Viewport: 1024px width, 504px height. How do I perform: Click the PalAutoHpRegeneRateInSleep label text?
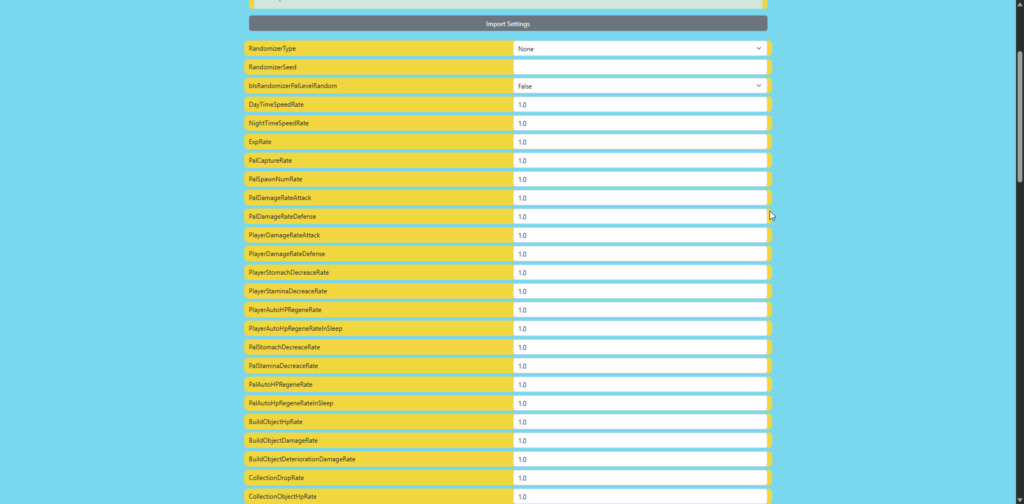[x=291, y=403]
